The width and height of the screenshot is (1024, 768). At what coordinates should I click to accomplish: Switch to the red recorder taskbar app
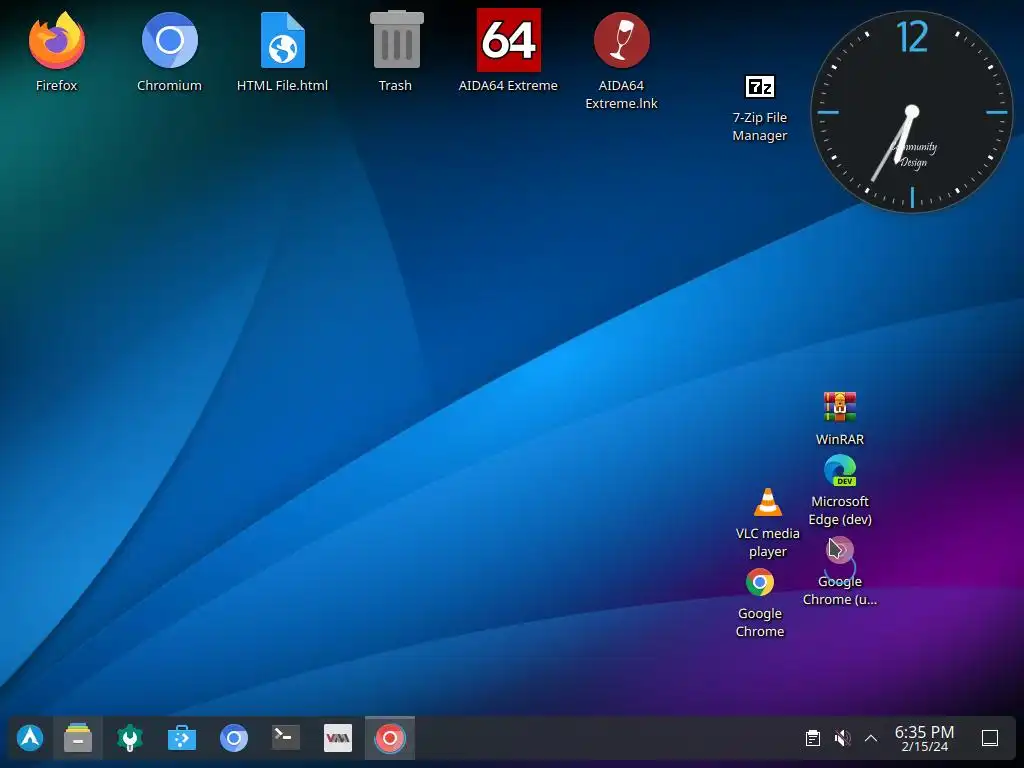(x=390, y=738)
